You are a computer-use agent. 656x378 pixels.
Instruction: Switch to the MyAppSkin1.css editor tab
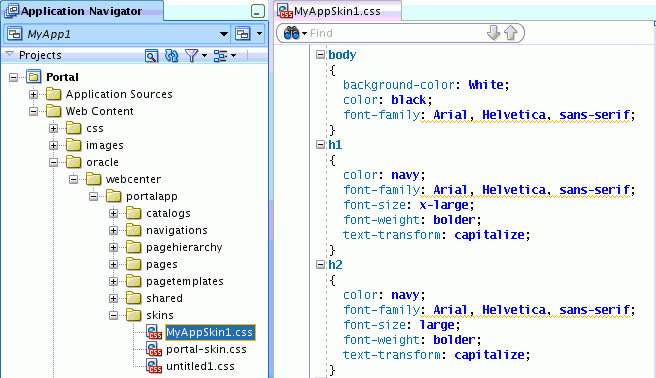coord(338,11)
